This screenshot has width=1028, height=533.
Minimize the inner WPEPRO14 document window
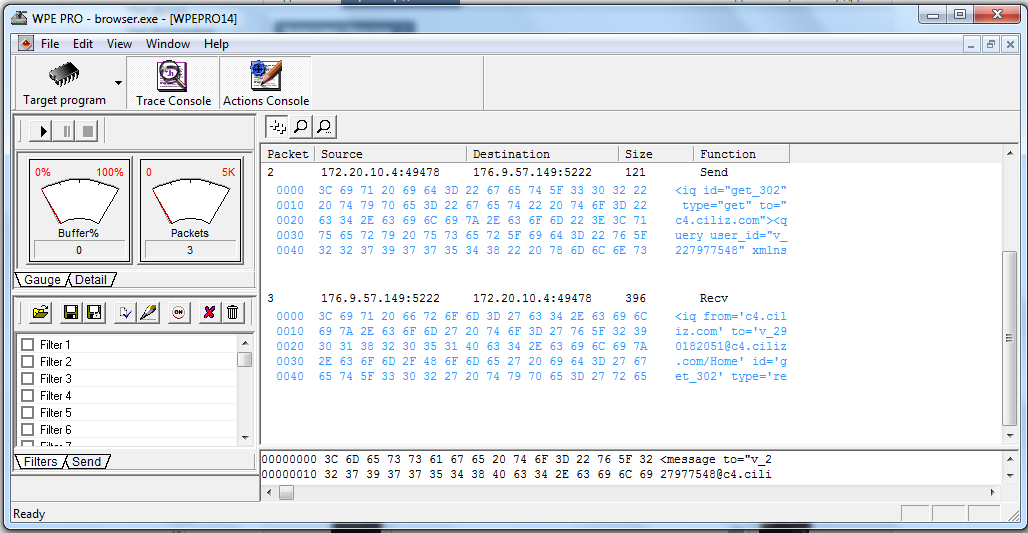pyautogui.click(x=972, y=45)
